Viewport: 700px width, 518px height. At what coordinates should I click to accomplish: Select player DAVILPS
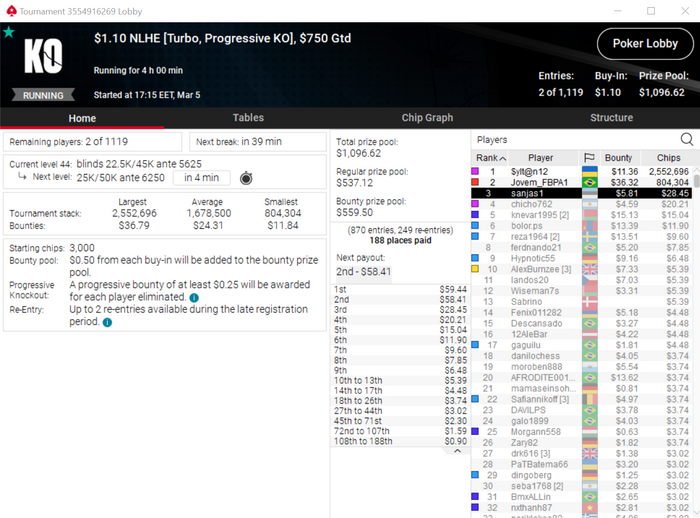pos(582,410)
